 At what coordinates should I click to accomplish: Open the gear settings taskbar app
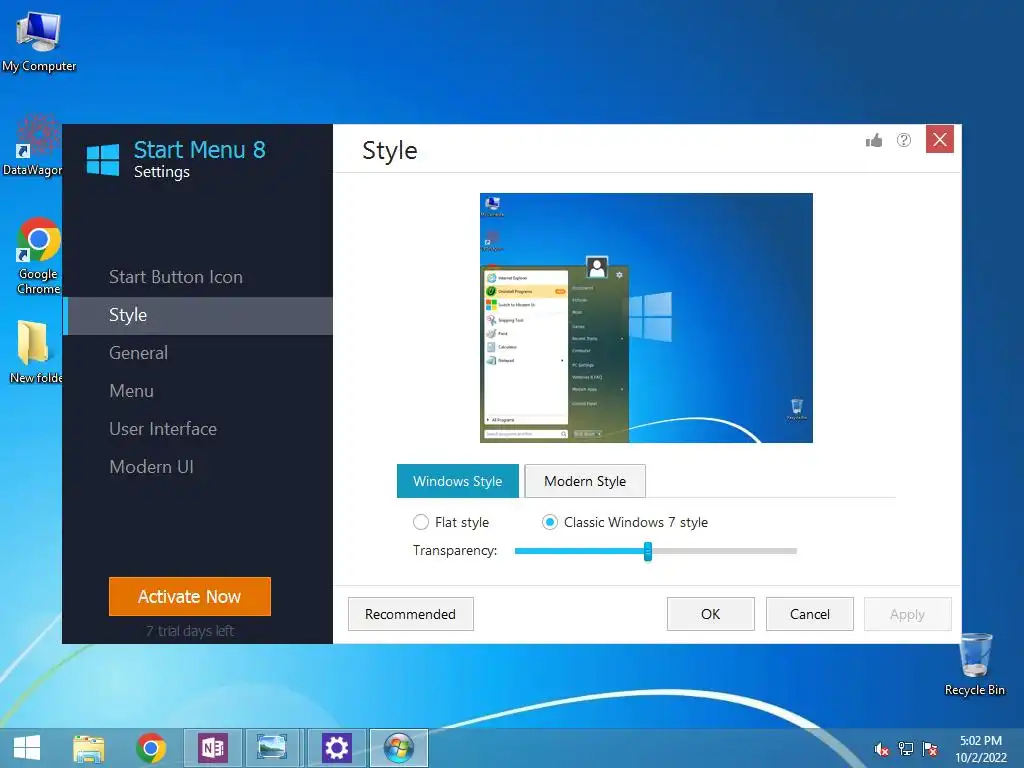337,748
